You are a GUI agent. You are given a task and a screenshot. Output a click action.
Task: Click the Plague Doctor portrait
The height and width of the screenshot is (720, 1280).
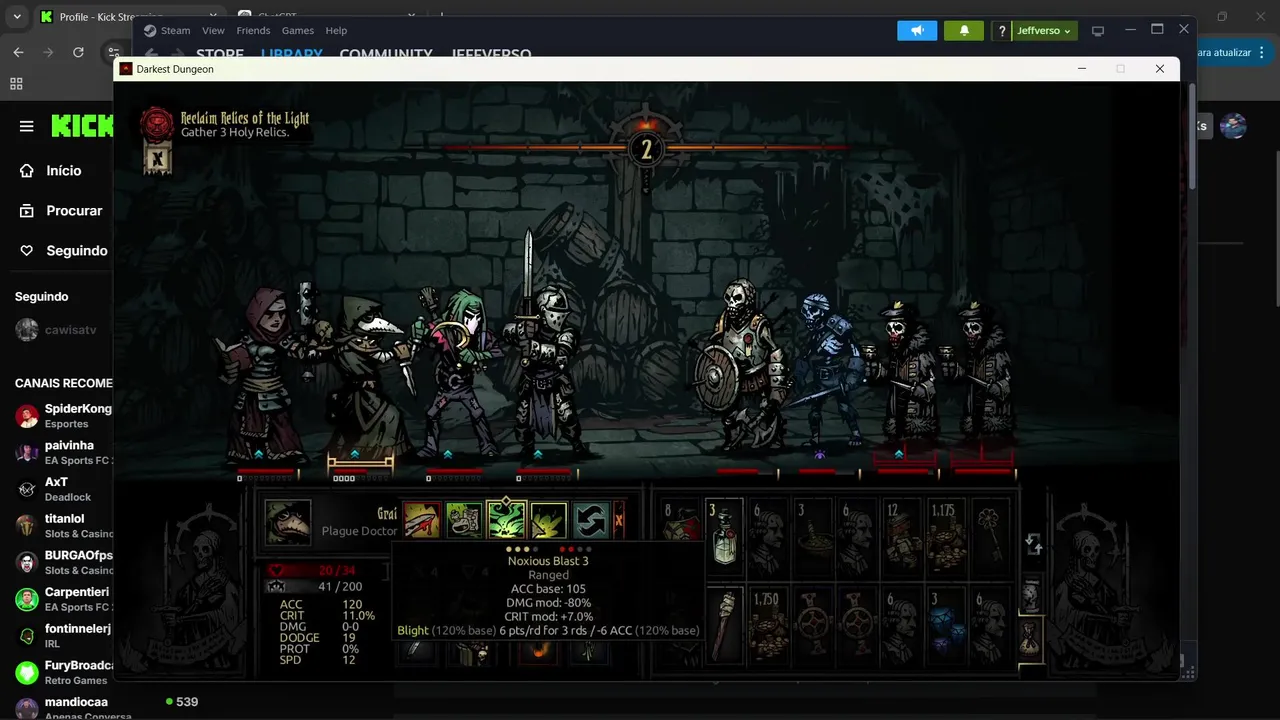[288, 521]
